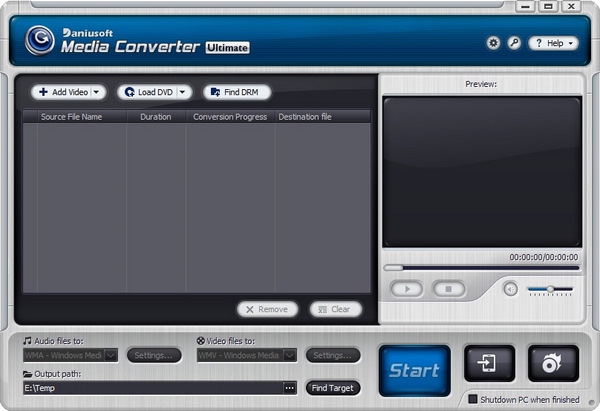
Task: Open video Settings button
Action: pyautogui.click(x=333, y=356)
